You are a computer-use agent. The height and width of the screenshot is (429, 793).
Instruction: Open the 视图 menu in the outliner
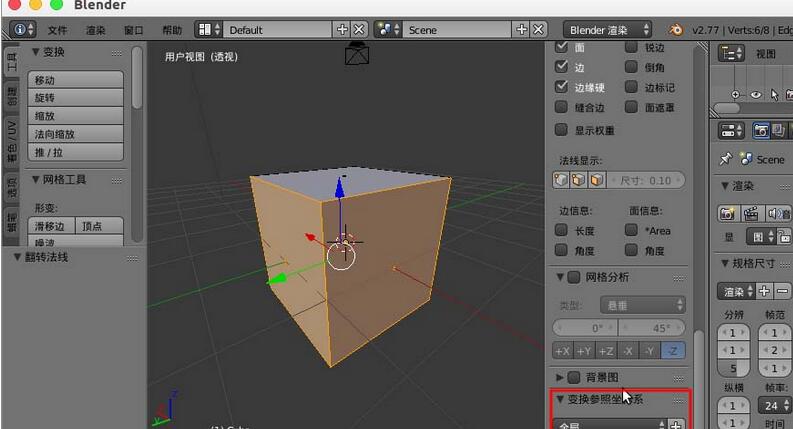click(x=766, y=54)
